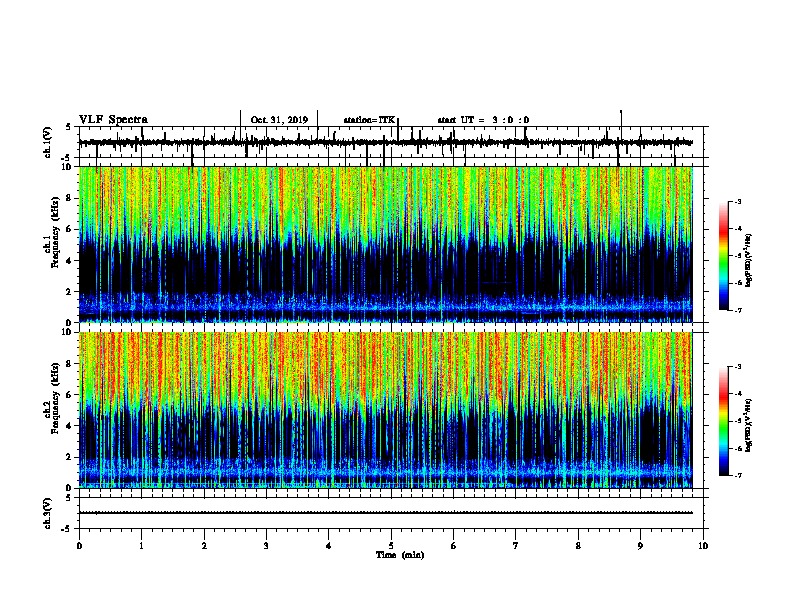Click the 'Time (min)' x-axis label

coord(400,555)
